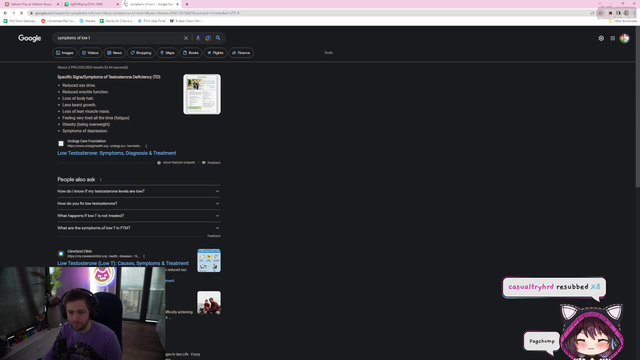The height and width of the screenshot is (360, 640).
Task: Open Cleveland Clinic result options menu
Action: pyautogui.click(x=144, y=256)
